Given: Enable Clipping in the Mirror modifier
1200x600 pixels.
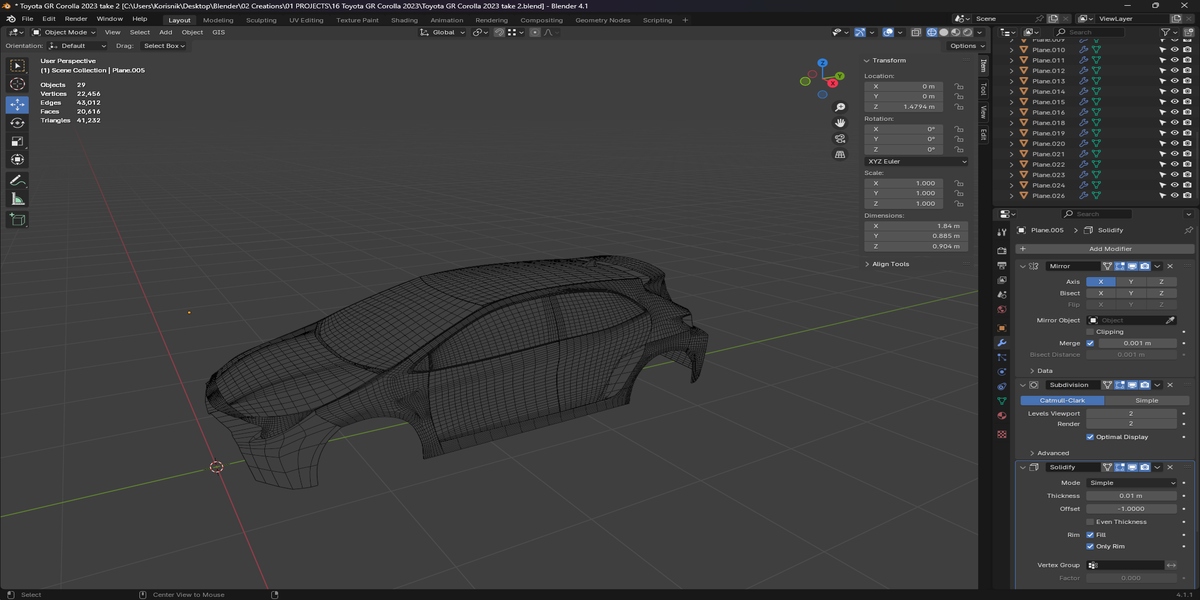Looking at the screenshot, I should tap(1090, 332).
